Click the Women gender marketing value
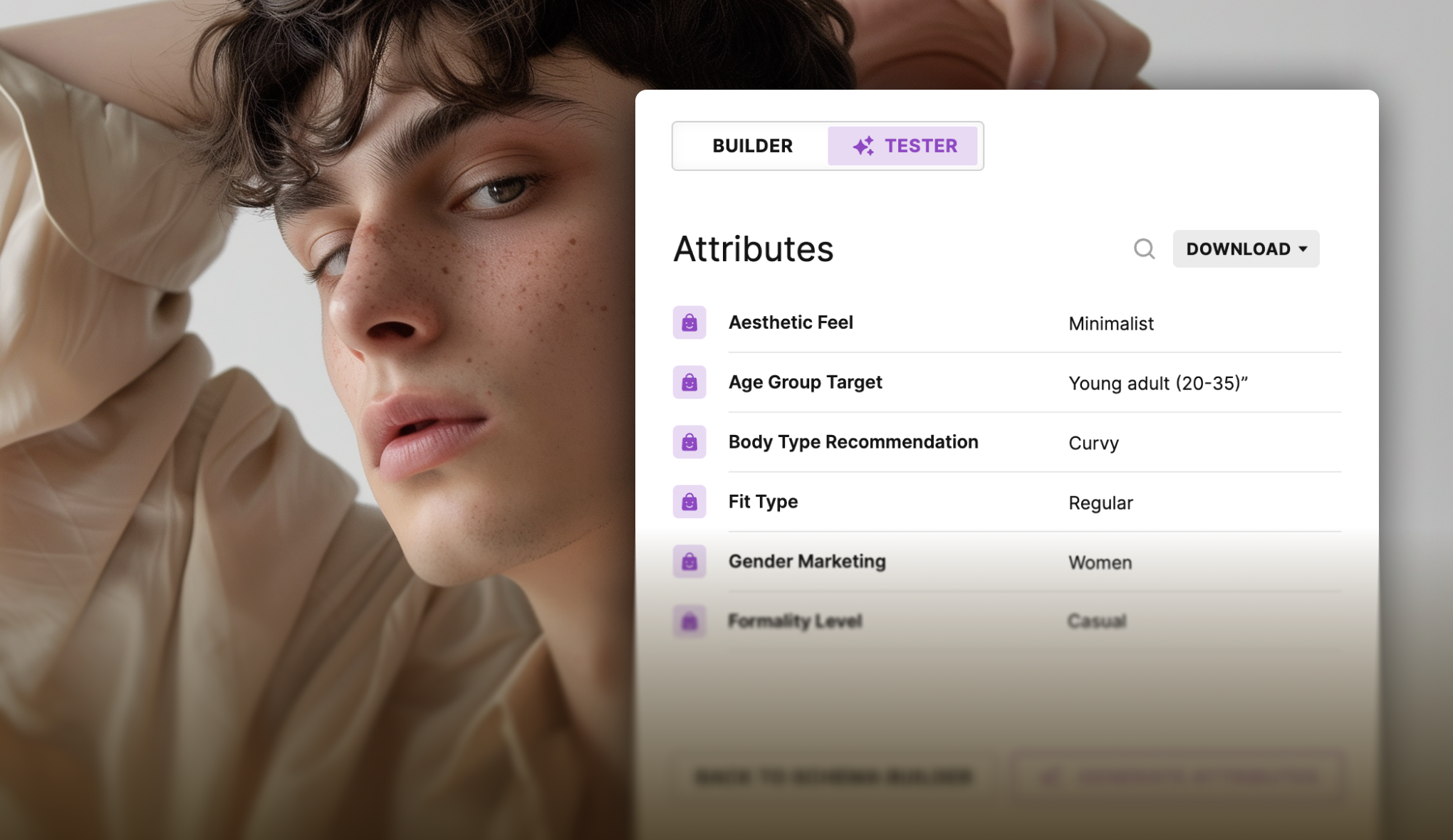Viewport: 1453px width, 840px height. (1100, 563)
